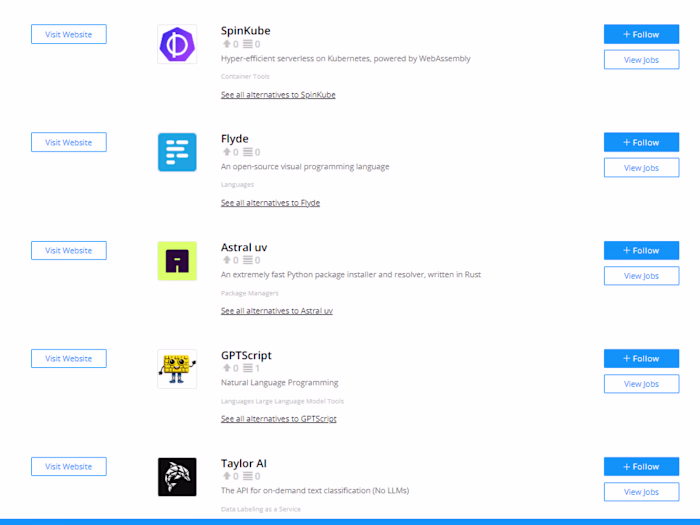This screenshot has height=525, width=700.
Task: Click the Flyde logo icon
Action: [177, 152]
